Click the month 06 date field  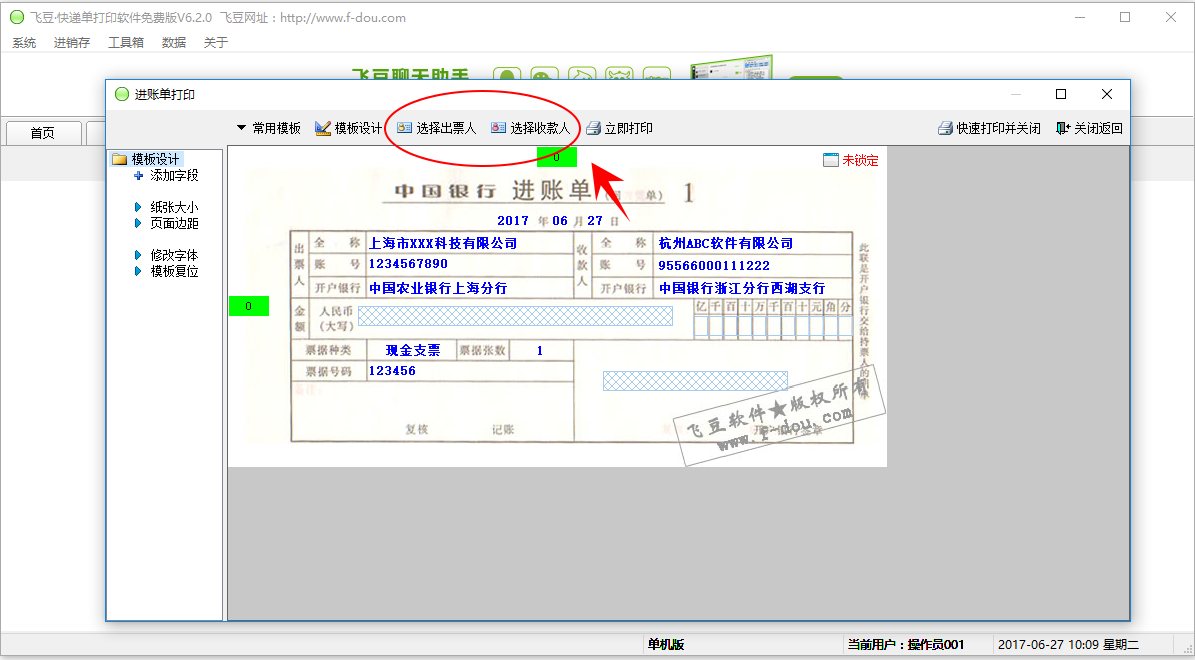pos(560,220)
